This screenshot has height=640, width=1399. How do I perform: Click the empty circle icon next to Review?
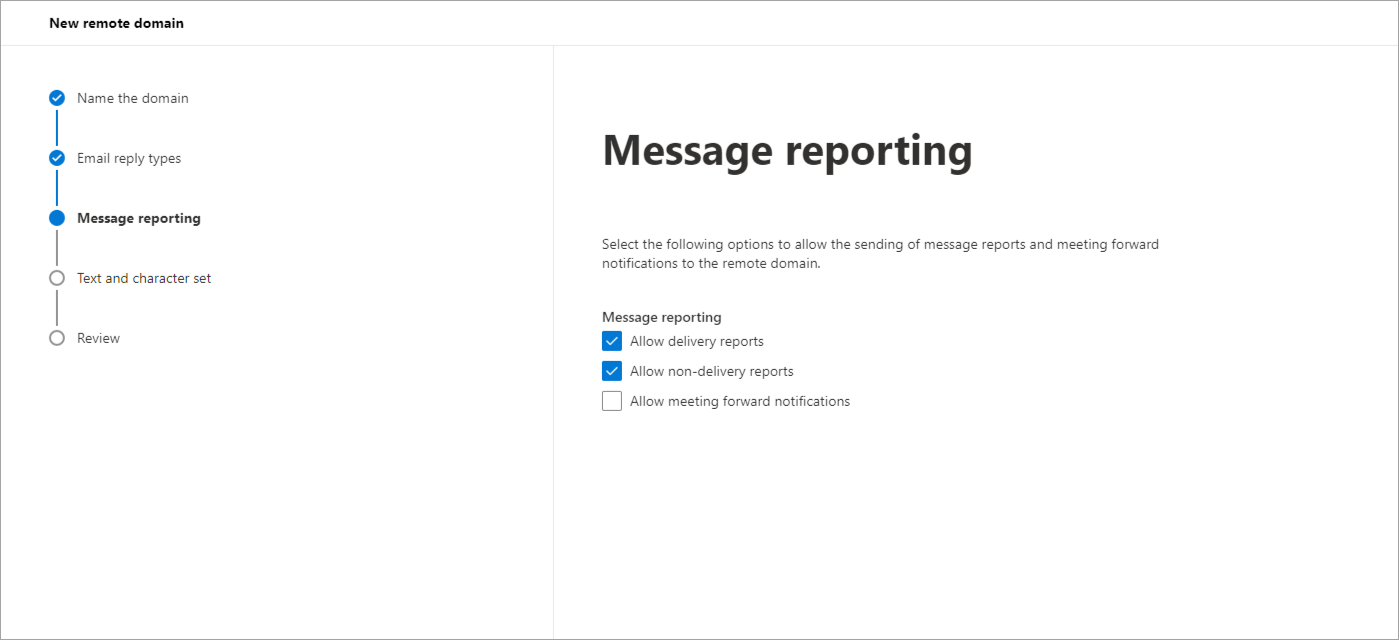57,338
